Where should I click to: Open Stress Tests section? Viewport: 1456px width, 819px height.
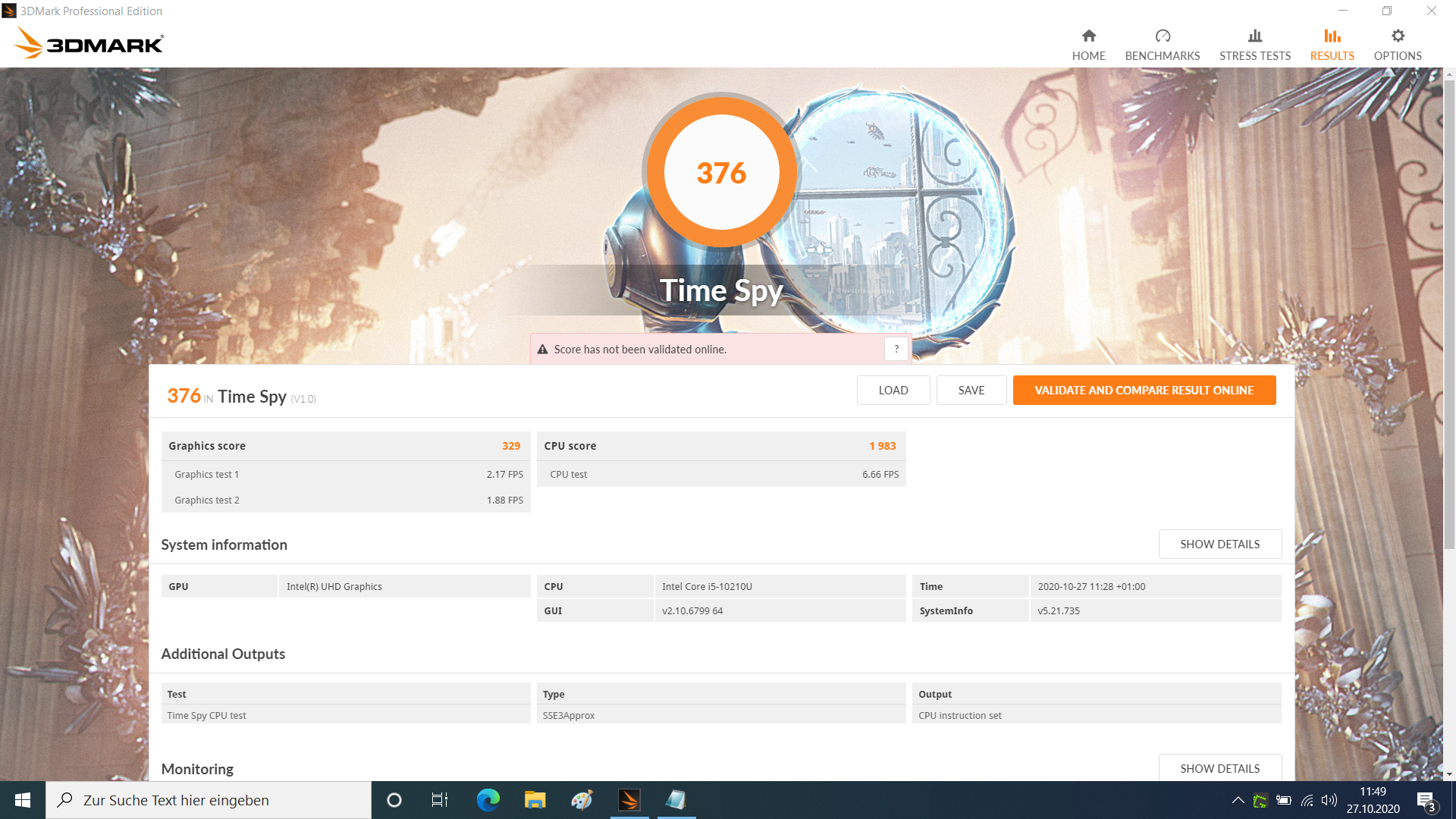1254,45
